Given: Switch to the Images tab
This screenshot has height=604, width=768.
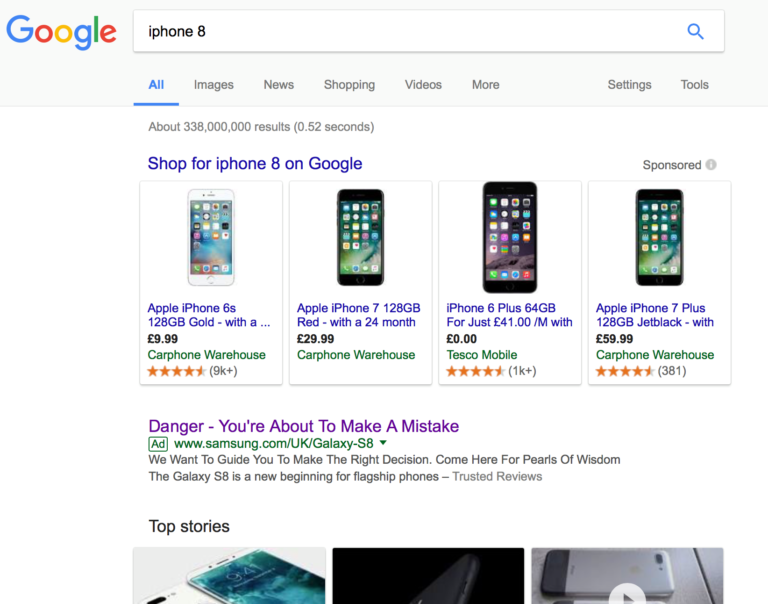Looking at the screenshot, I should click(213, 85).
